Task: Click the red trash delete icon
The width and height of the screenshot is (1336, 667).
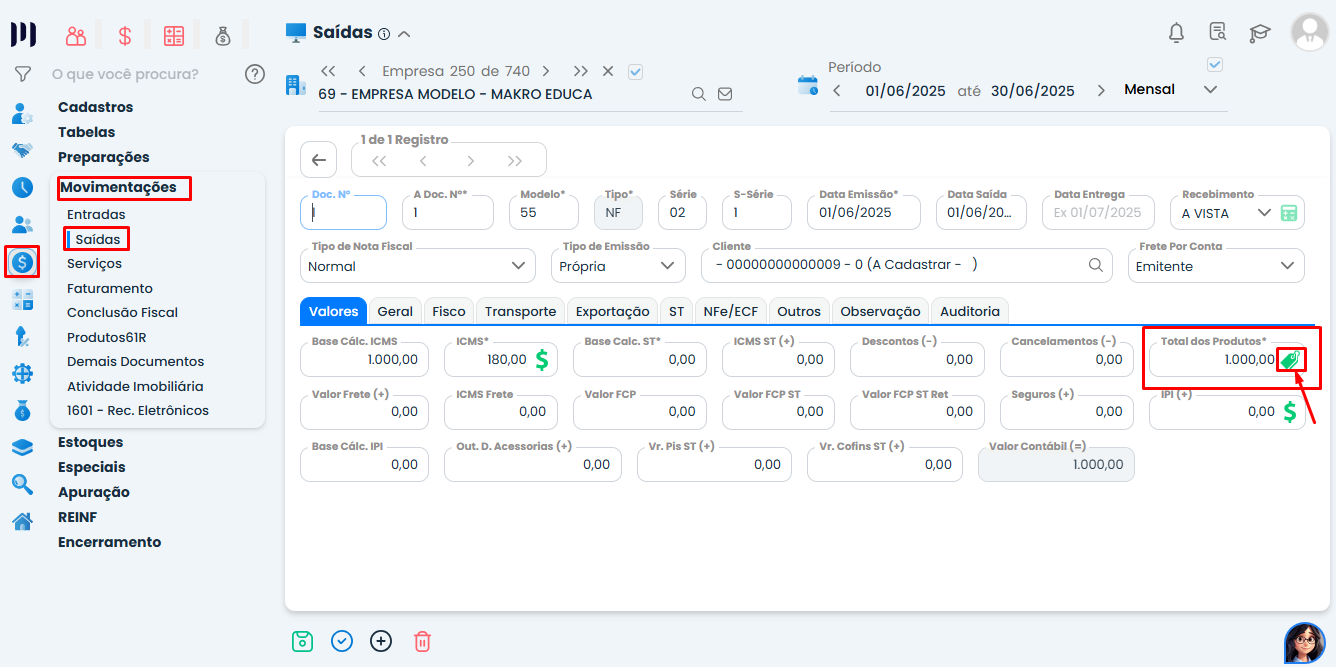Action: 422,641
